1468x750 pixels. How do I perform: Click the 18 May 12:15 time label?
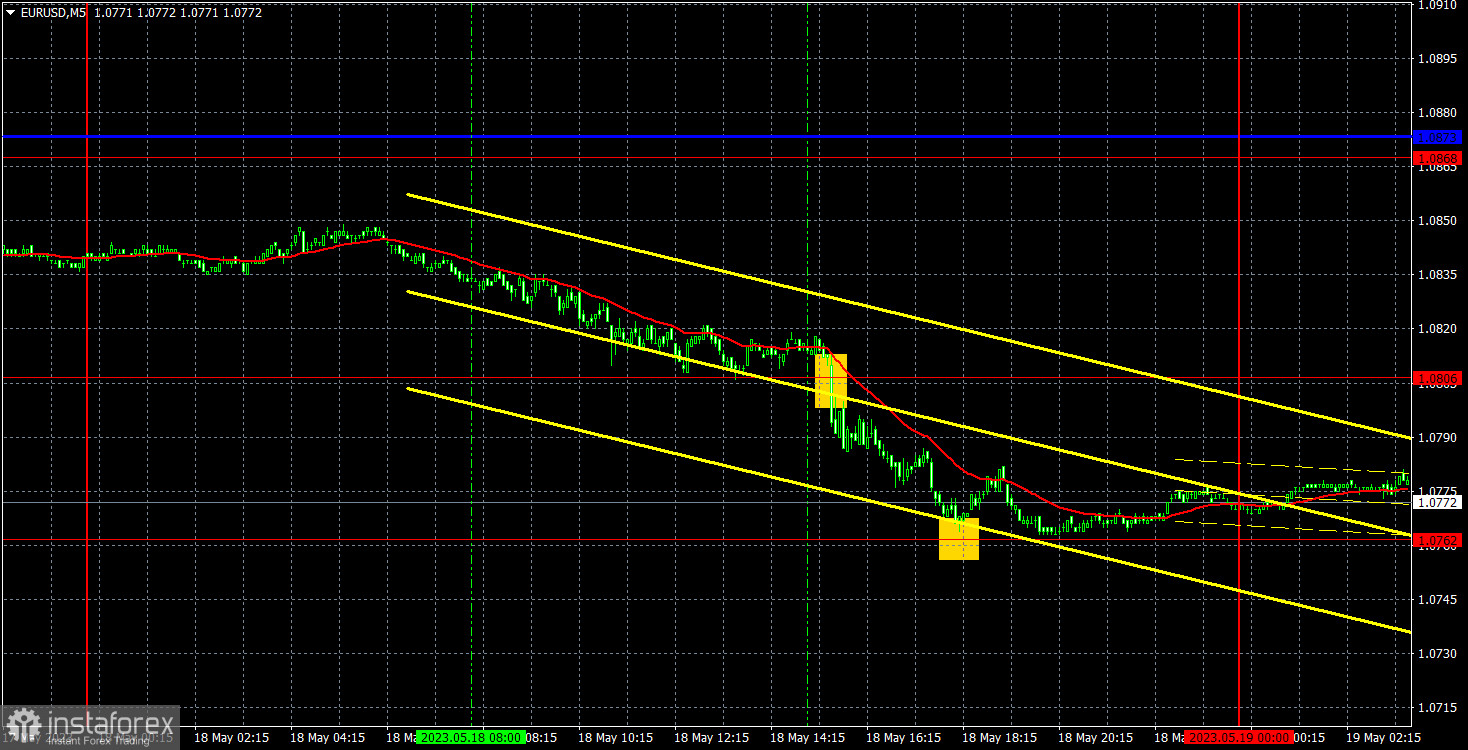711,737
